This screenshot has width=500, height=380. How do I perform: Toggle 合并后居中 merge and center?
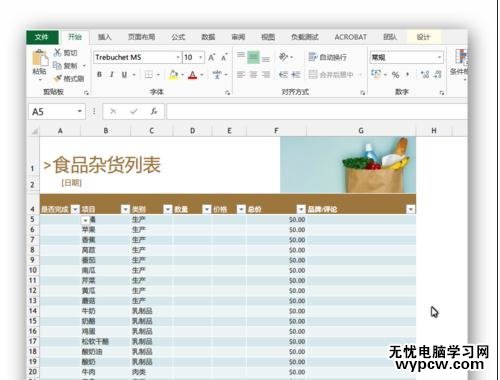click(x=331, y=75)
